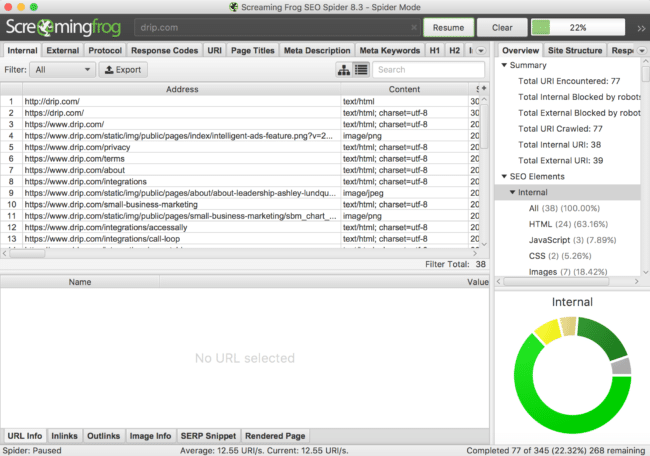This screenshot has width=650, height=456.
Task: Open the Rendered Page tab
Action: [x=275, y=436]
